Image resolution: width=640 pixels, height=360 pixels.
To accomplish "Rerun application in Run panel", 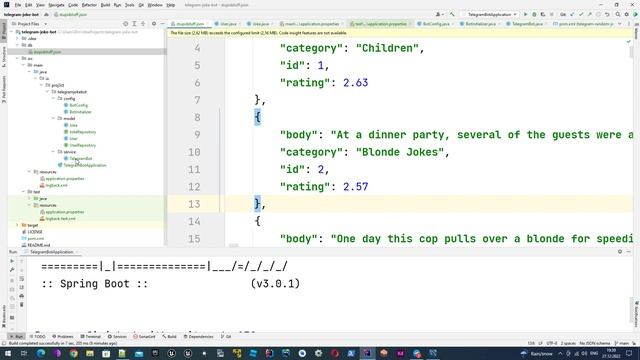I will coord(12,261).
